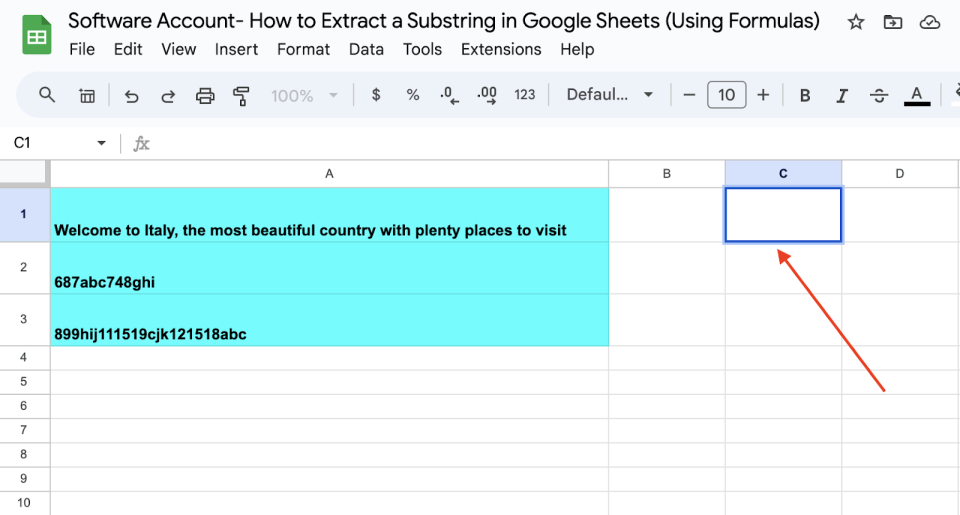Open the Format menu
This screenshot has height=515, width=960.
[303, 49]
